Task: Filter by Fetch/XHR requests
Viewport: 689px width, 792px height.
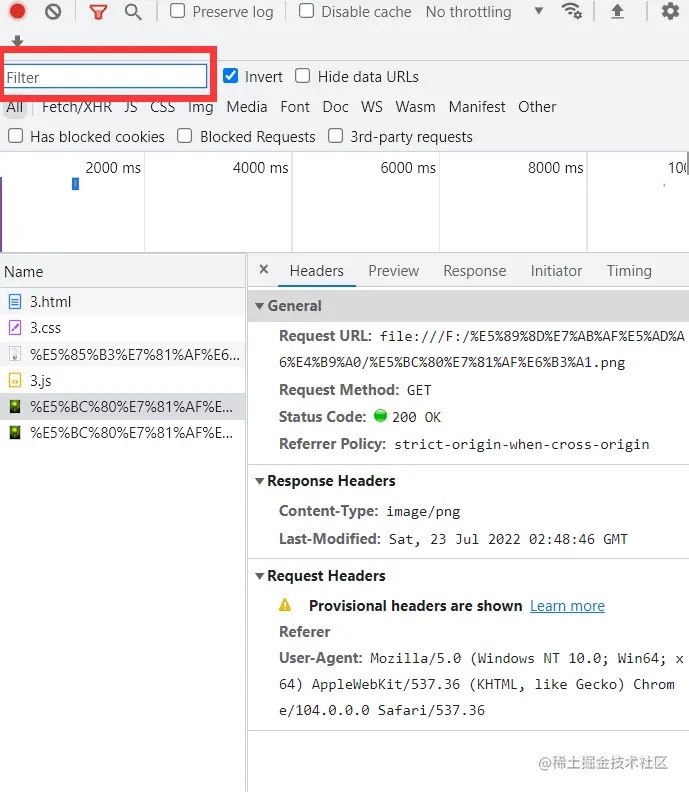Action: point(77,107)
